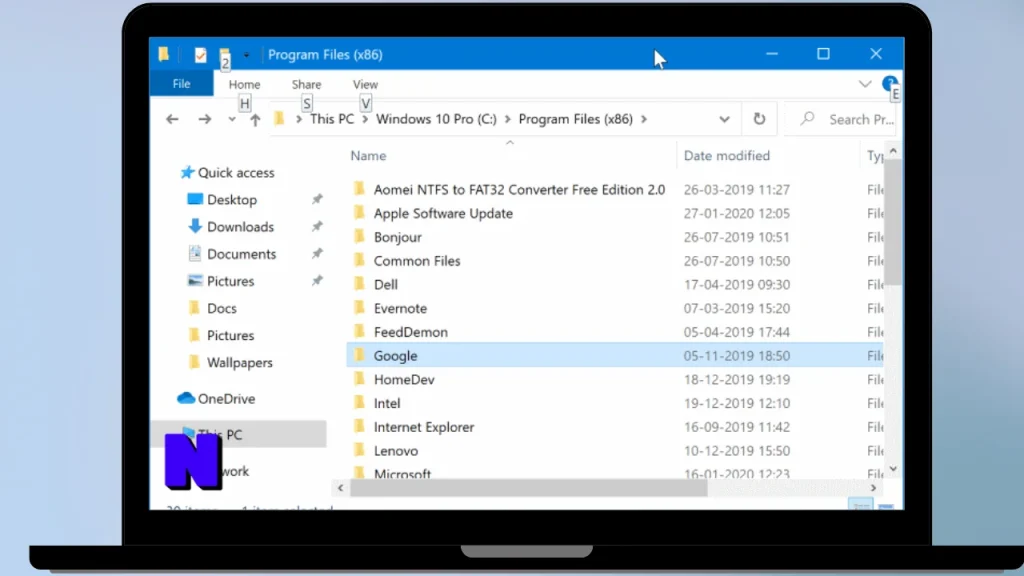Open Downloads in the navigation pane
The height and width of the screenshot is (576, 1024).
click(240, 227)
